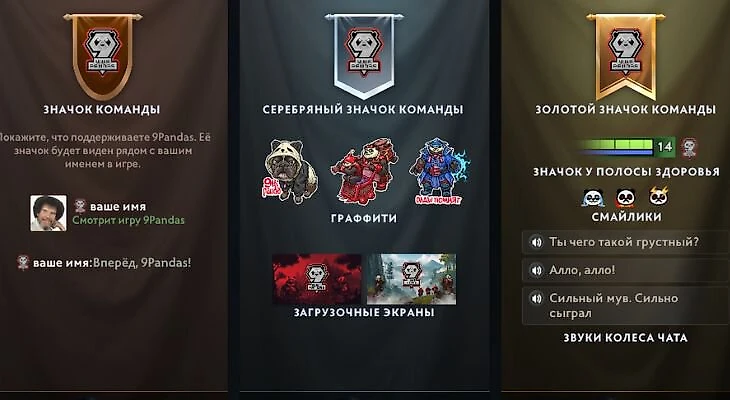Play sound icon for 'Алло, алло!'
The height and width of the screenshot is (400, 730).
[x=537, y=270]
